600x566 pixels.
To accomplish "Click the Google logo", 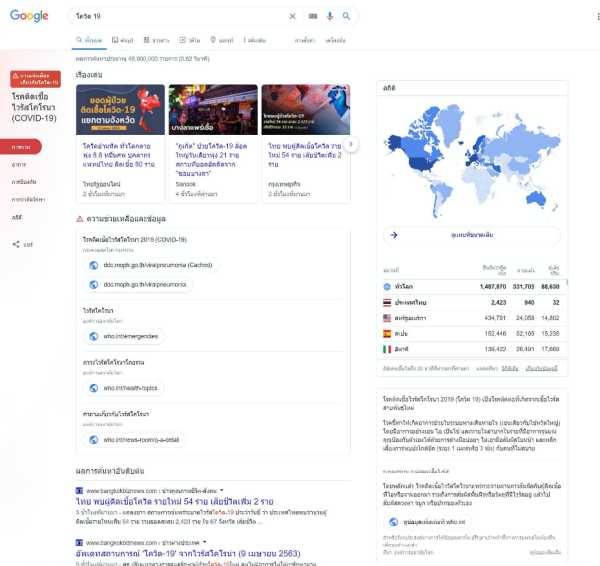I will tap(30, 16).
